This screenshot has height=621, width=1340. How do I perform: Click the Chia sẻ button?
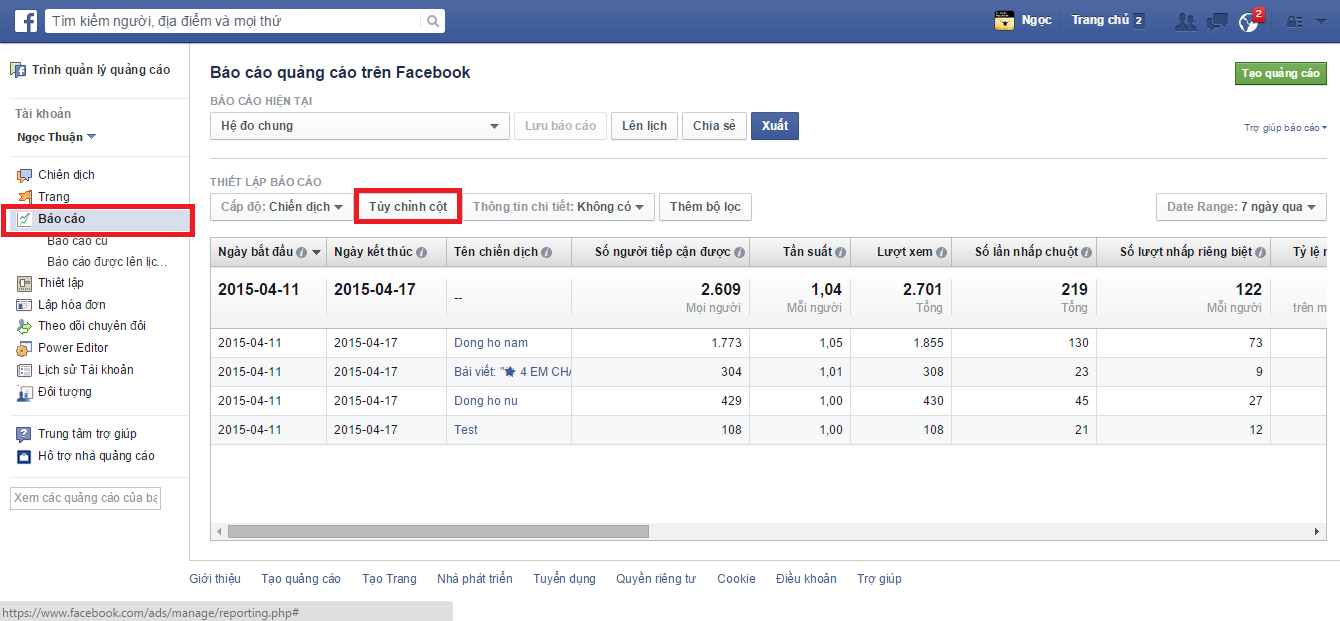tap(714, 126)
